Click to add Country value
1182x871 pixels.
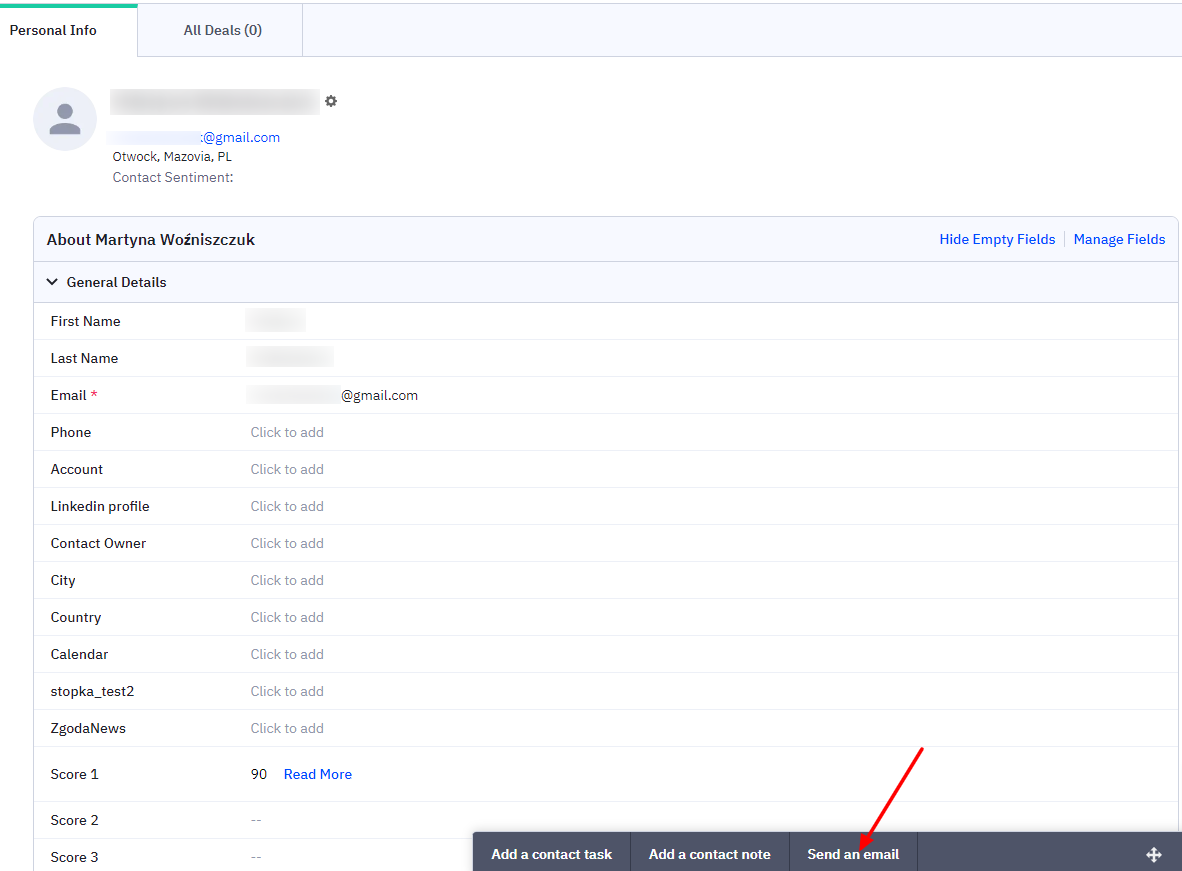pyautogui.click(x=287, y=617)
